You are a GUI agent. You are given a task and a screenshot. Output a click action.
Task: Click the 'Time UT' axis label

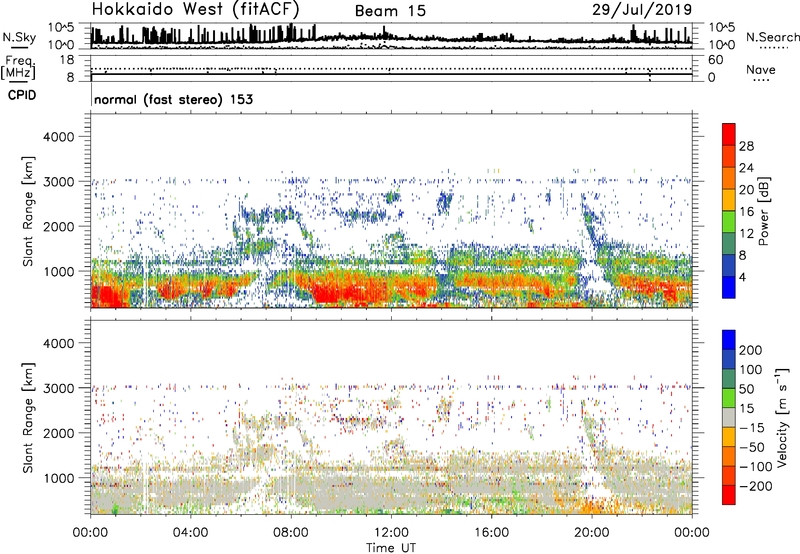391,547
